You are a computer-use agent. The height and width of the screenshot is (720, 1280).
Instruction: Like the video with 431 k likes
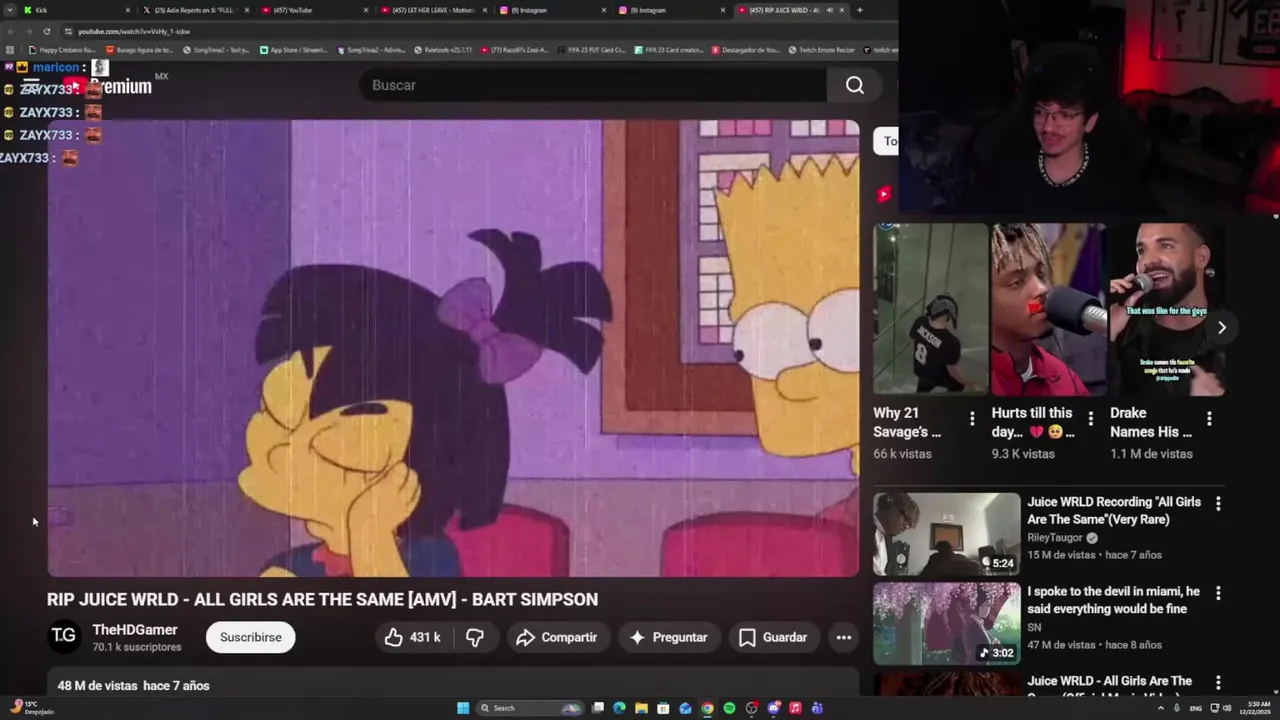point(412,637)
